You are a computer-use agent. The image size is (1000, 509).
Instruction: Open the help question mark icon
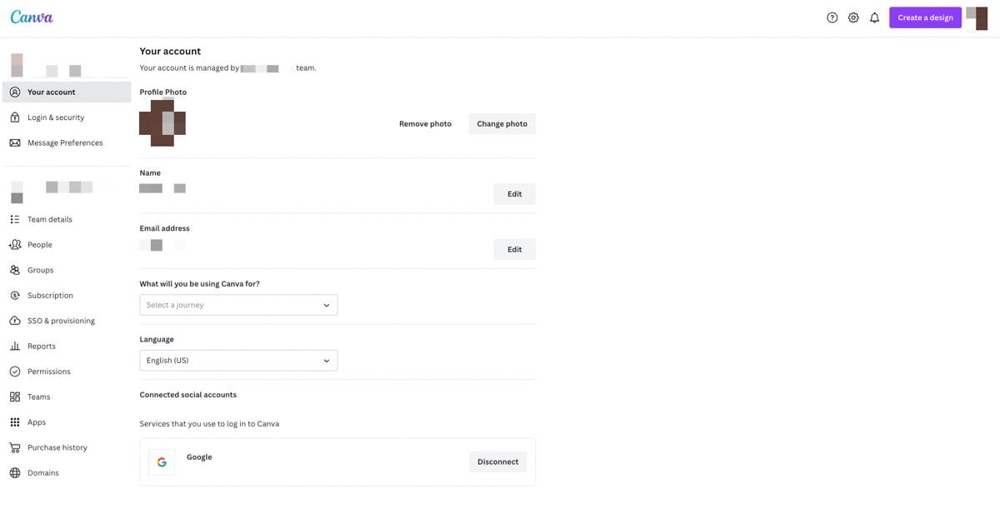tap(832, 18)
